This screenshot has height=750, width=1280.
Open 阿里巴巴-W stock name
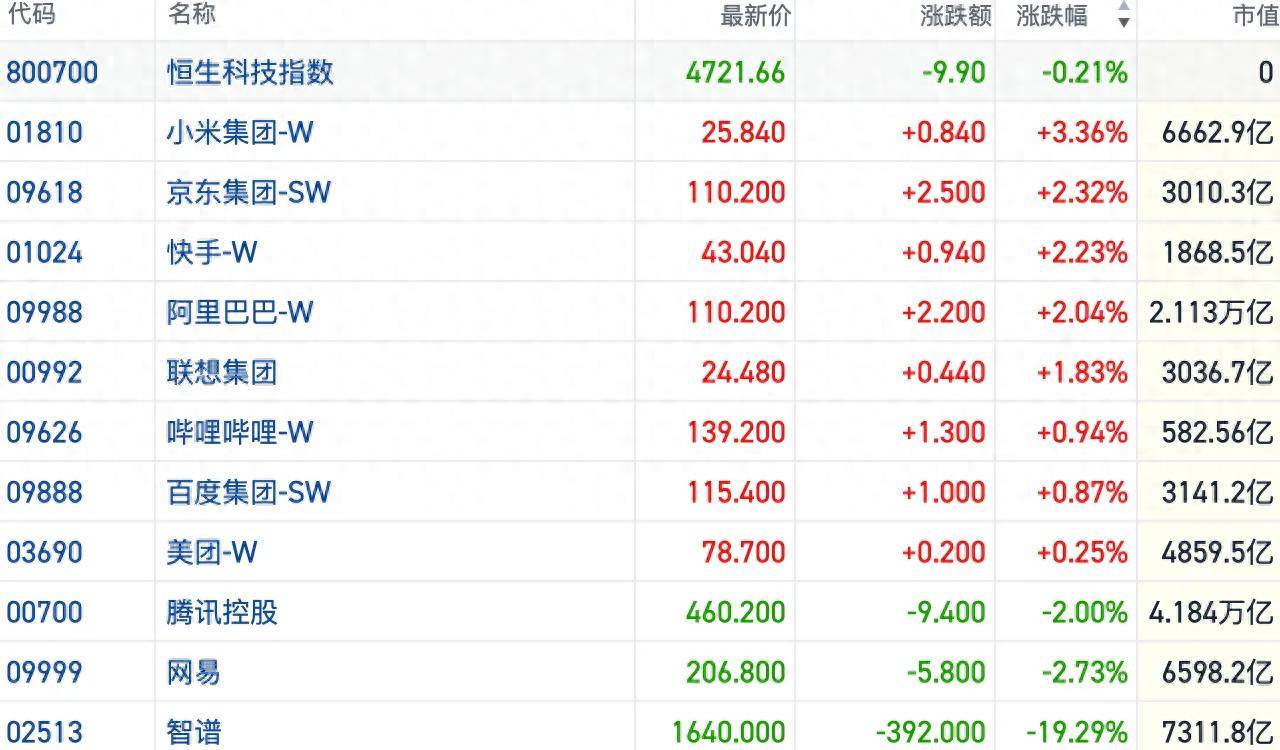tap(240, 312)
